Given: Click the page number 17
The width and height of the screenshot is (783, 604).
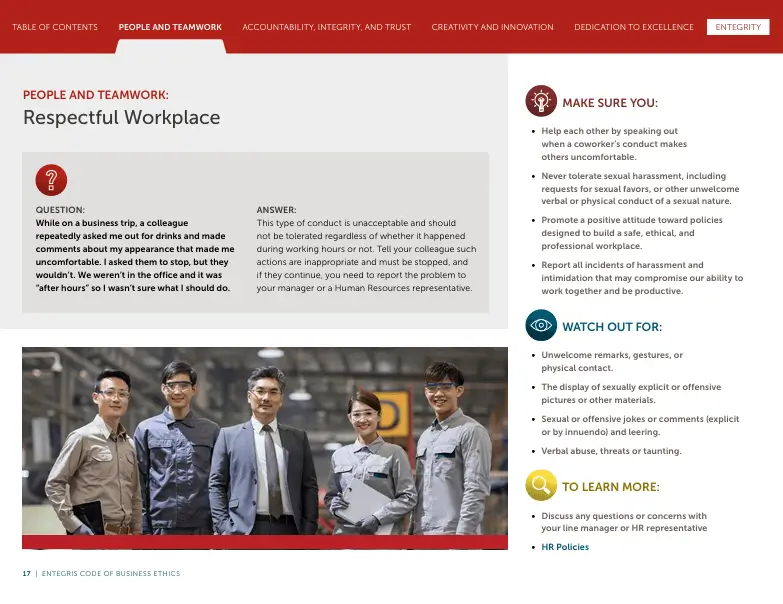Looking at the screenshot, I should click(26, 574).
